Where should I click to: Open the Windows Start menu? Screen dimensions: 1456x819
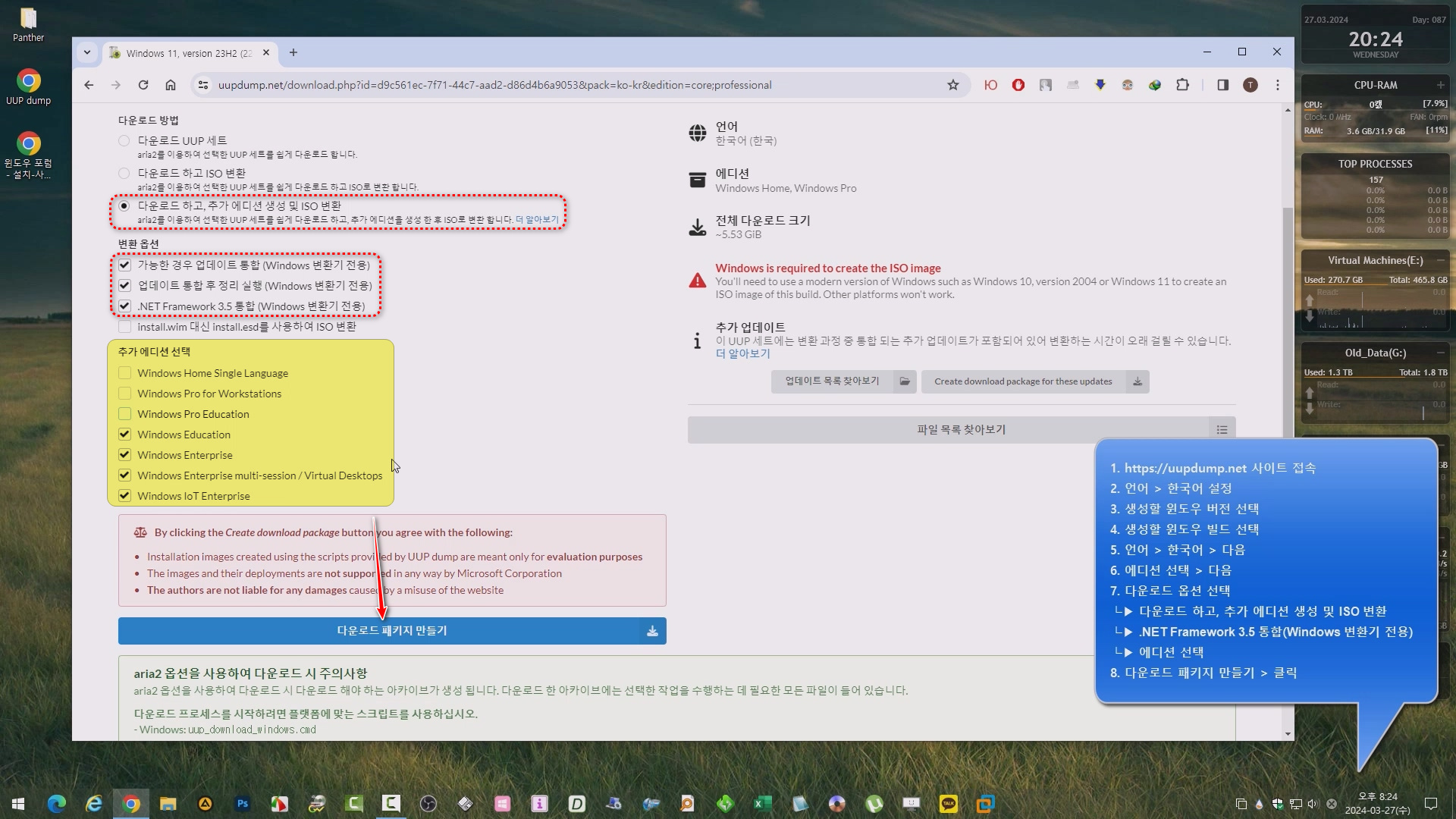tap(18, 803)
